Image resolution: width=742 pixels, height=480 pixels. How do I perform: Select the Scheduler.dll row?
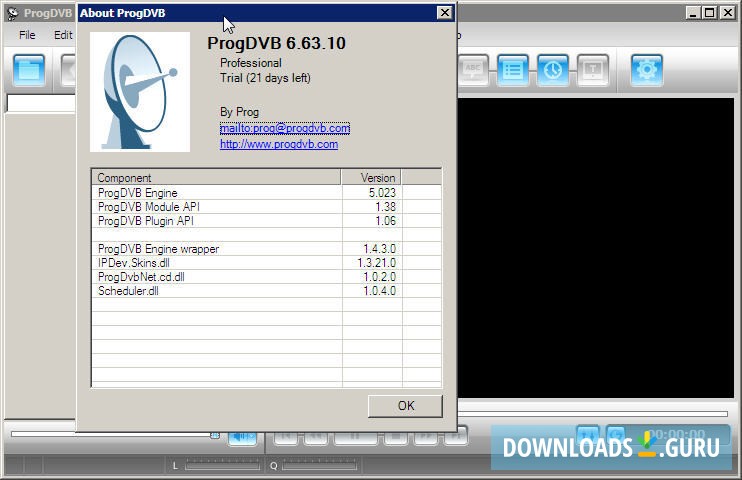click(x=266, y=291)
